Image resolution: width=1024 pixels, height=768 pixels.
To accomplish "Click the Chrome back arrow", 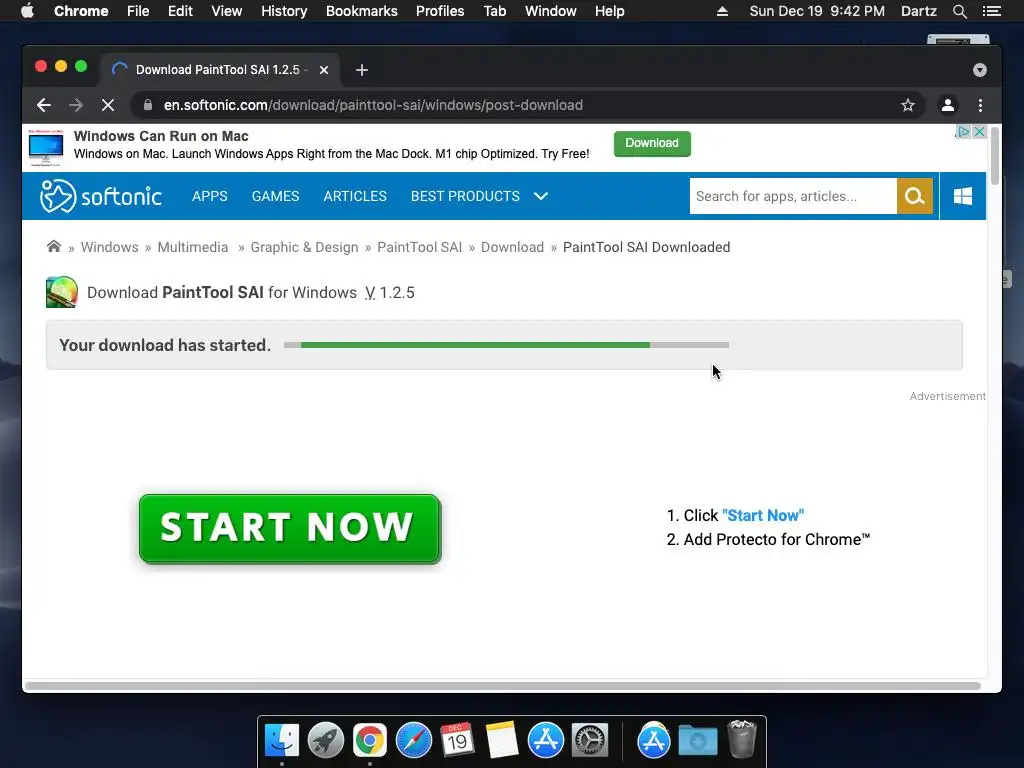I will (x=44, y=105).
